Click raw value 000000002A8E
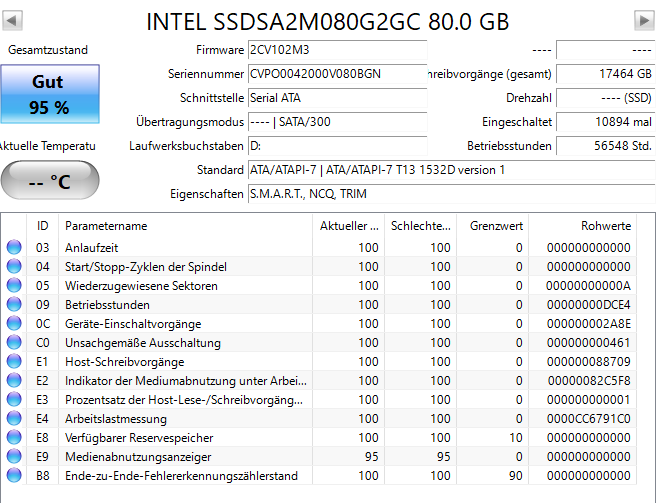The width and height of the screenshot is (657, 503). coord(588,324)
